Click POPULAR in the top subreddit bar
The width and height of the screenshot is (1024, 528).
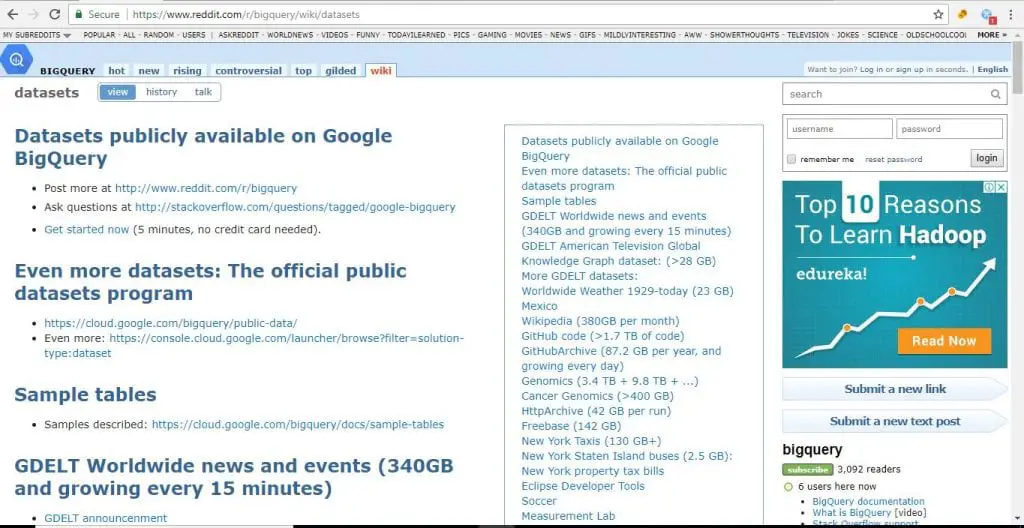coord(99,35)
